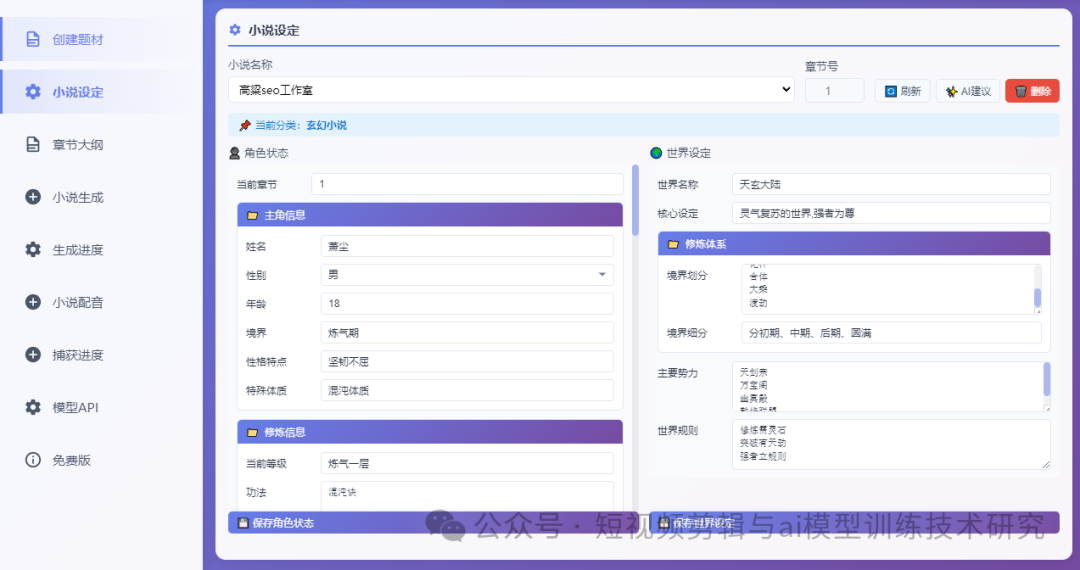
Task: Click the 境界划分 text area scrollbar
Action: 1037,297
